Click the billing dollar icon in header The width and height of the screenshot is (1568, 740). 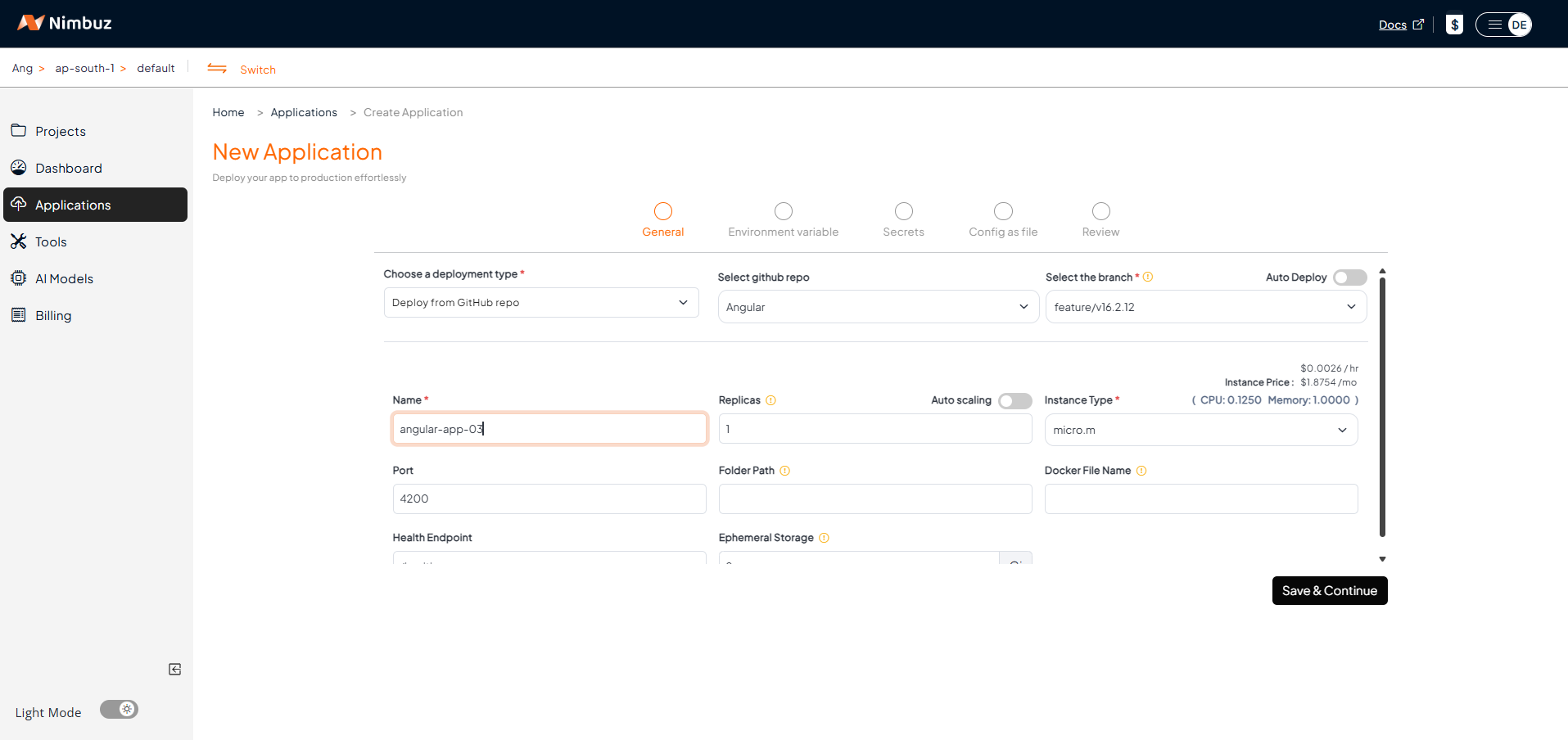tap(1454, 25)
